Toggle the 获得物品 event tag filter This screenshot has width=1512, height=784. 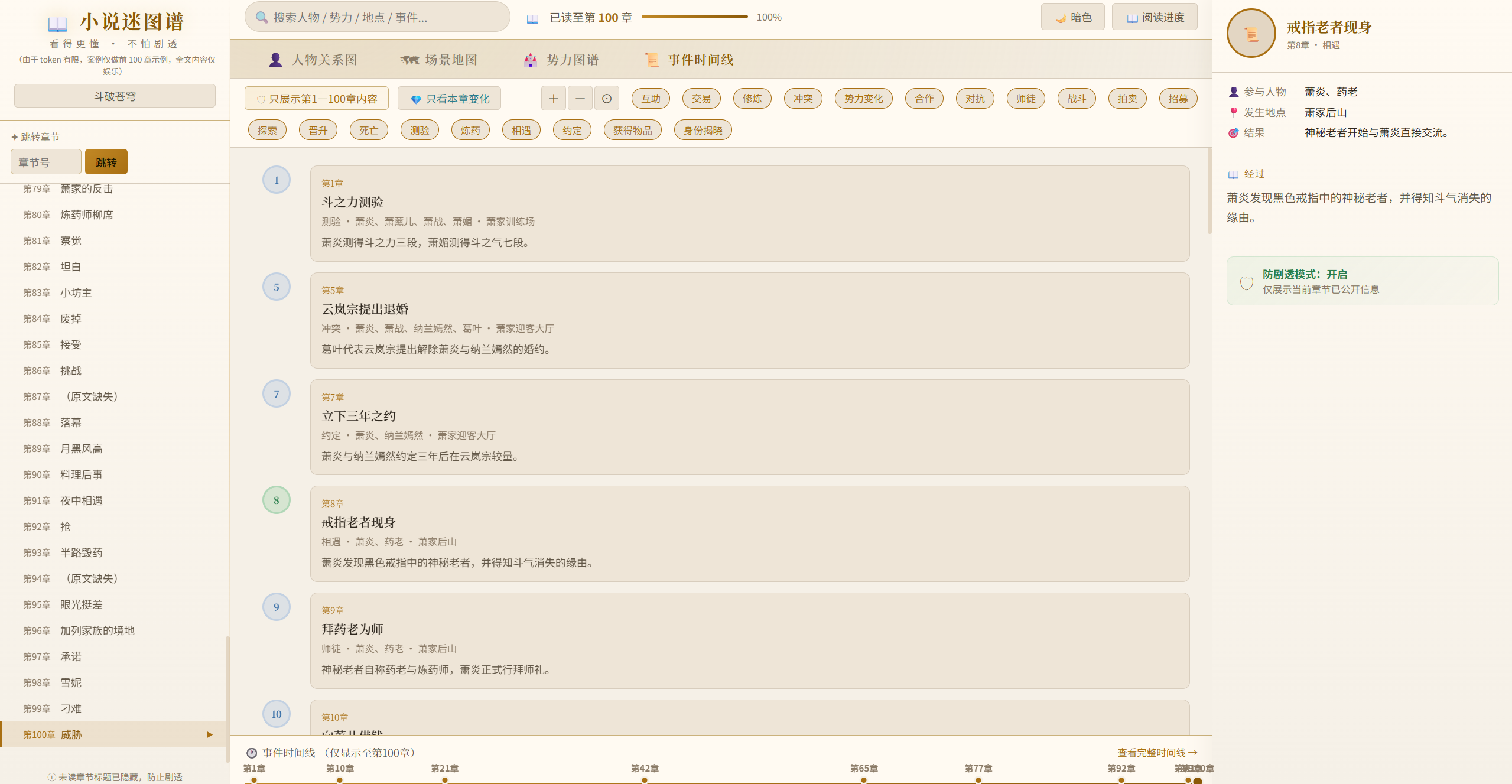[633, 130]
